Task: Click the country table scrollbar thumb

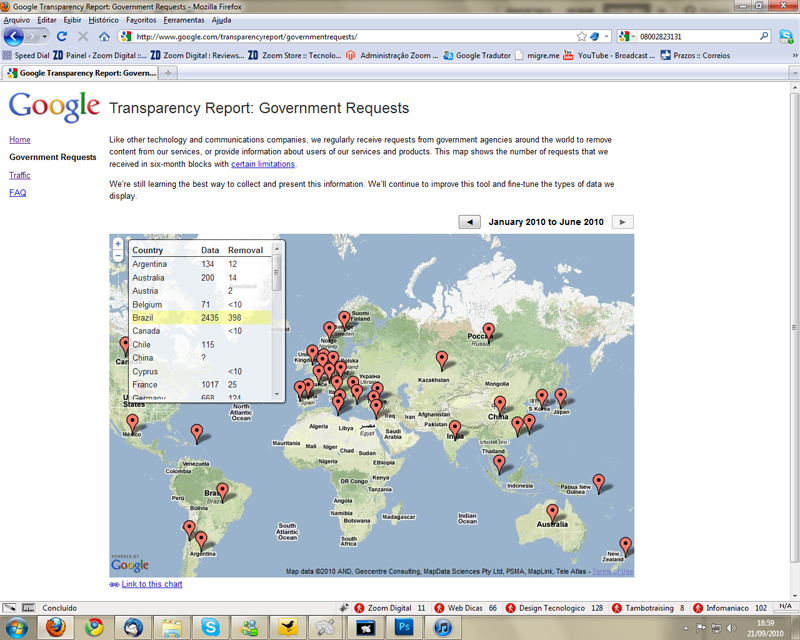Action: [x=277, y=272]
